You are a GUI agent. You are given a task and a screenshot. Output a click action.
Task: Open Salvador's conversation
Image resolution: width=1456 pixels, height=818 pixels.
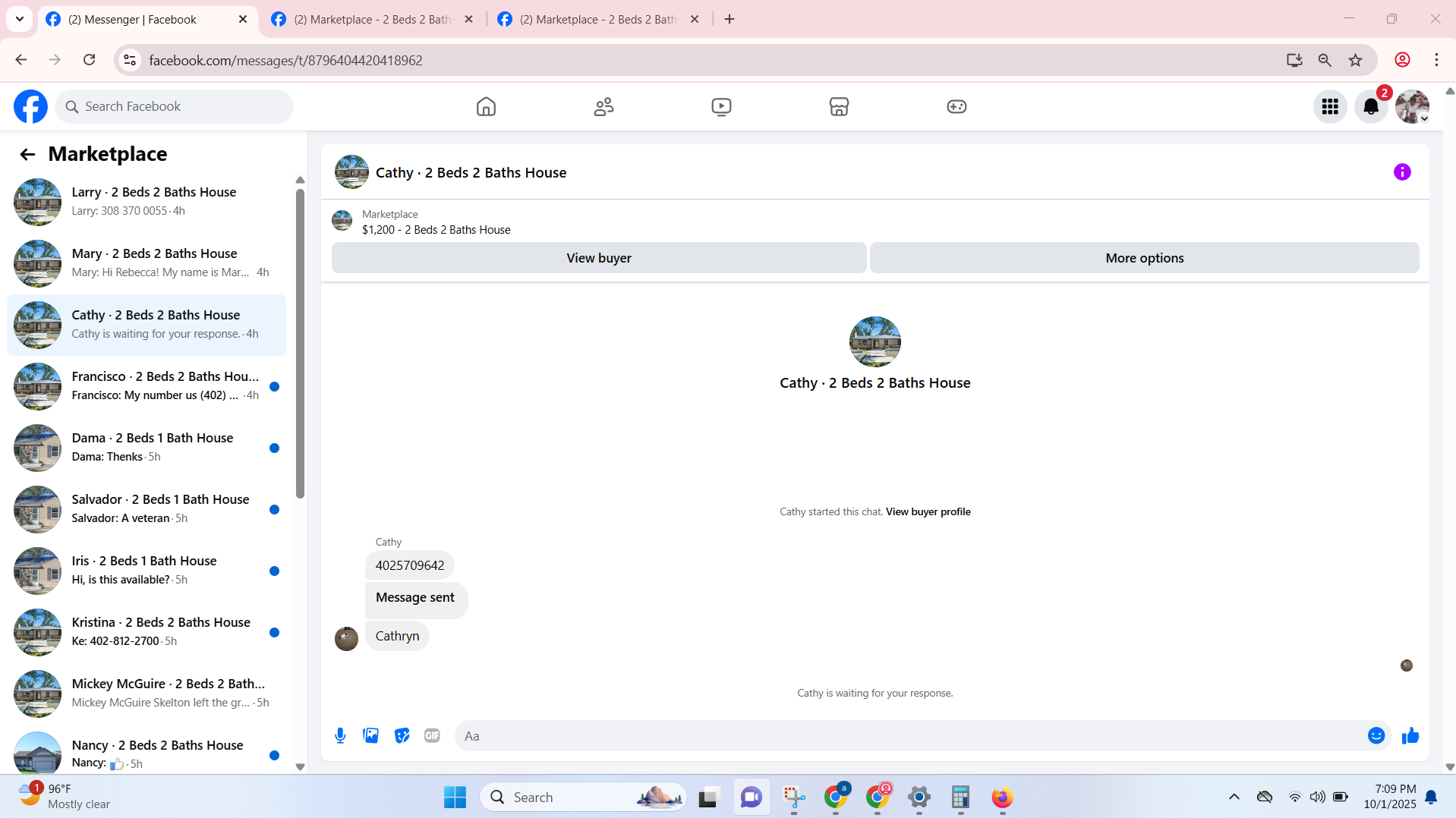pos(147,509)
